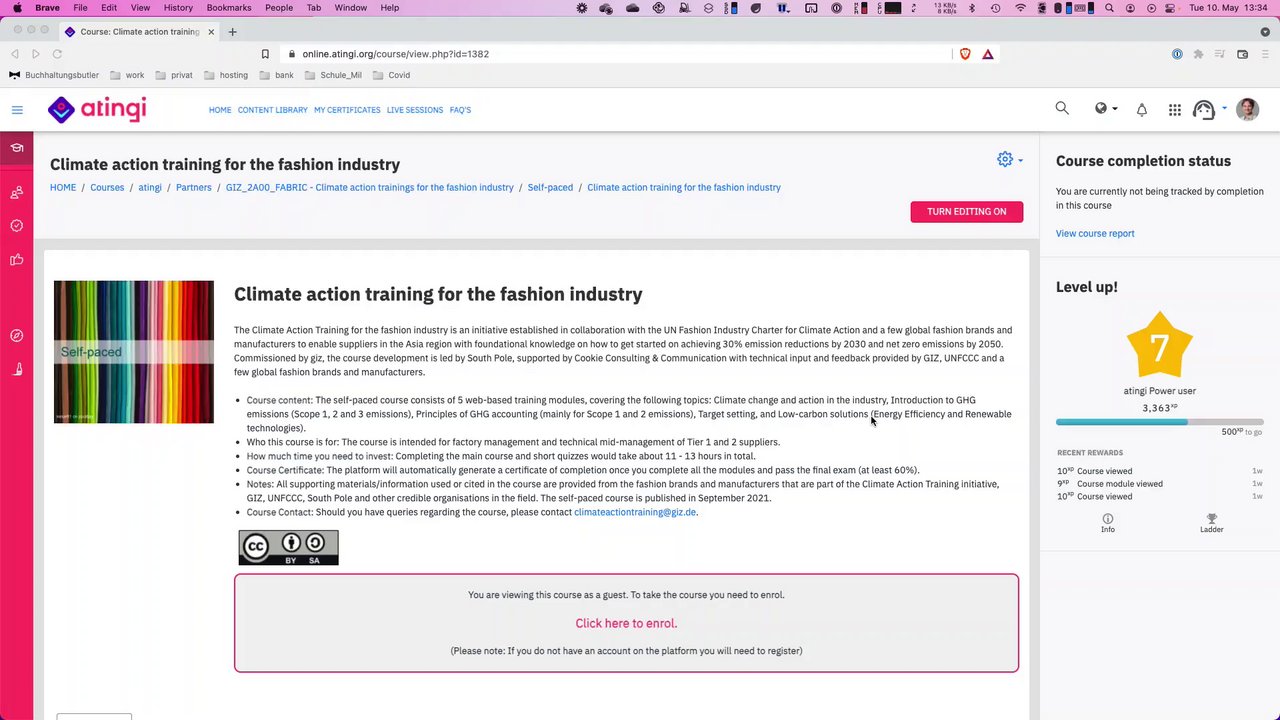Click the thumbs-up sidebar icon
Screen dimensions: 1280x720
pos(17,260)
